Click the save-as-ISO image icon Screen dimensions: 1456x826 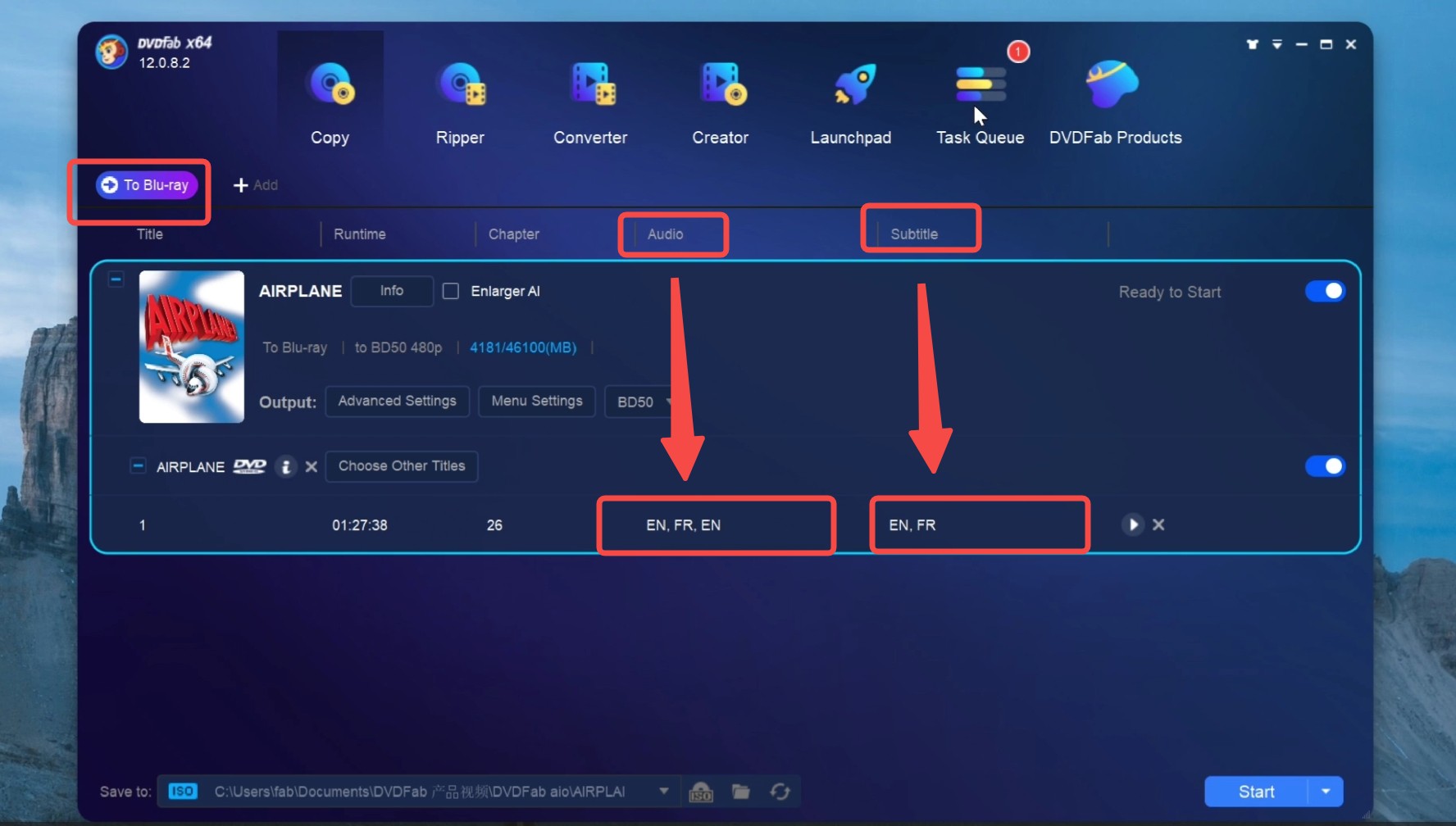pyautogui.click(x=701, y=792)
